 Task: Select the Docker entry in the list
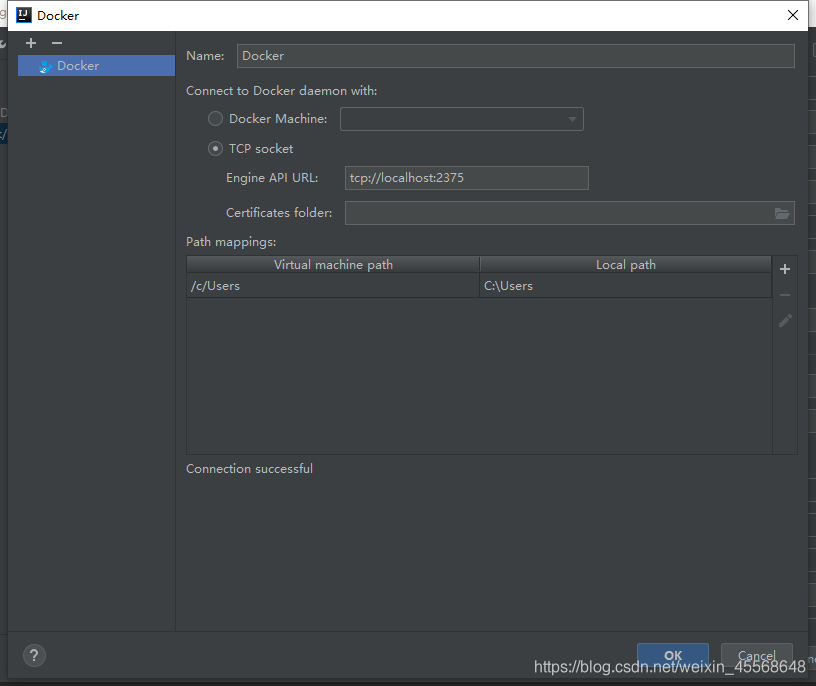point(96,66)
